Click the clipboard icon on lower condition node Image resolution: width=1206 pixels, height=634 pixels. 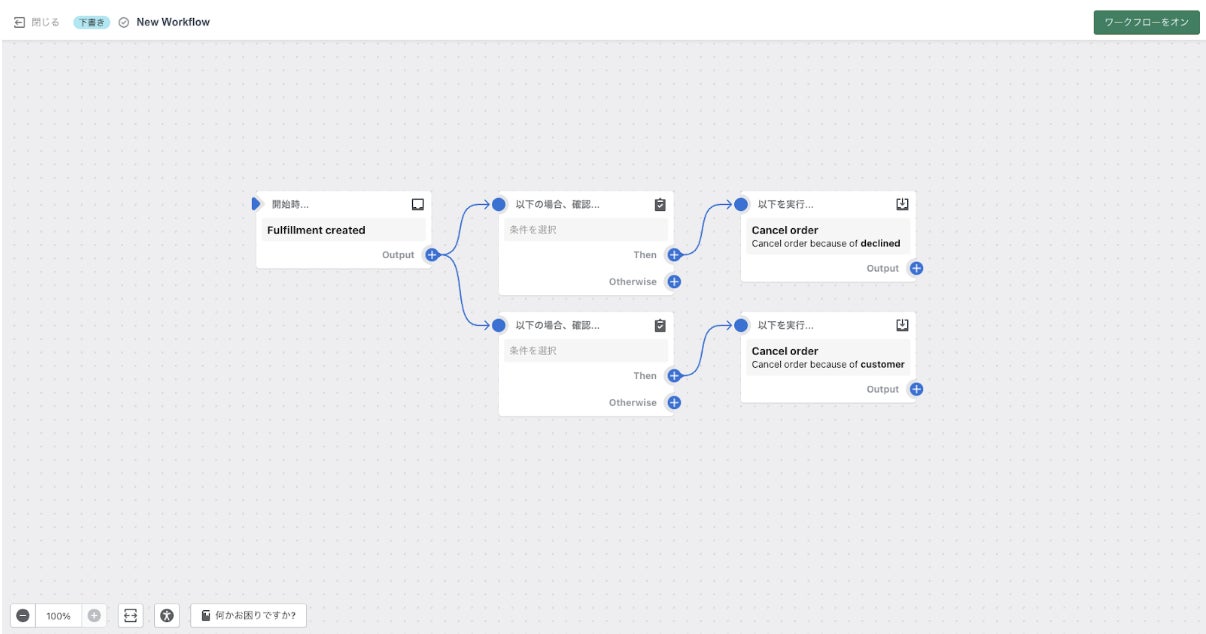point(660,325)
